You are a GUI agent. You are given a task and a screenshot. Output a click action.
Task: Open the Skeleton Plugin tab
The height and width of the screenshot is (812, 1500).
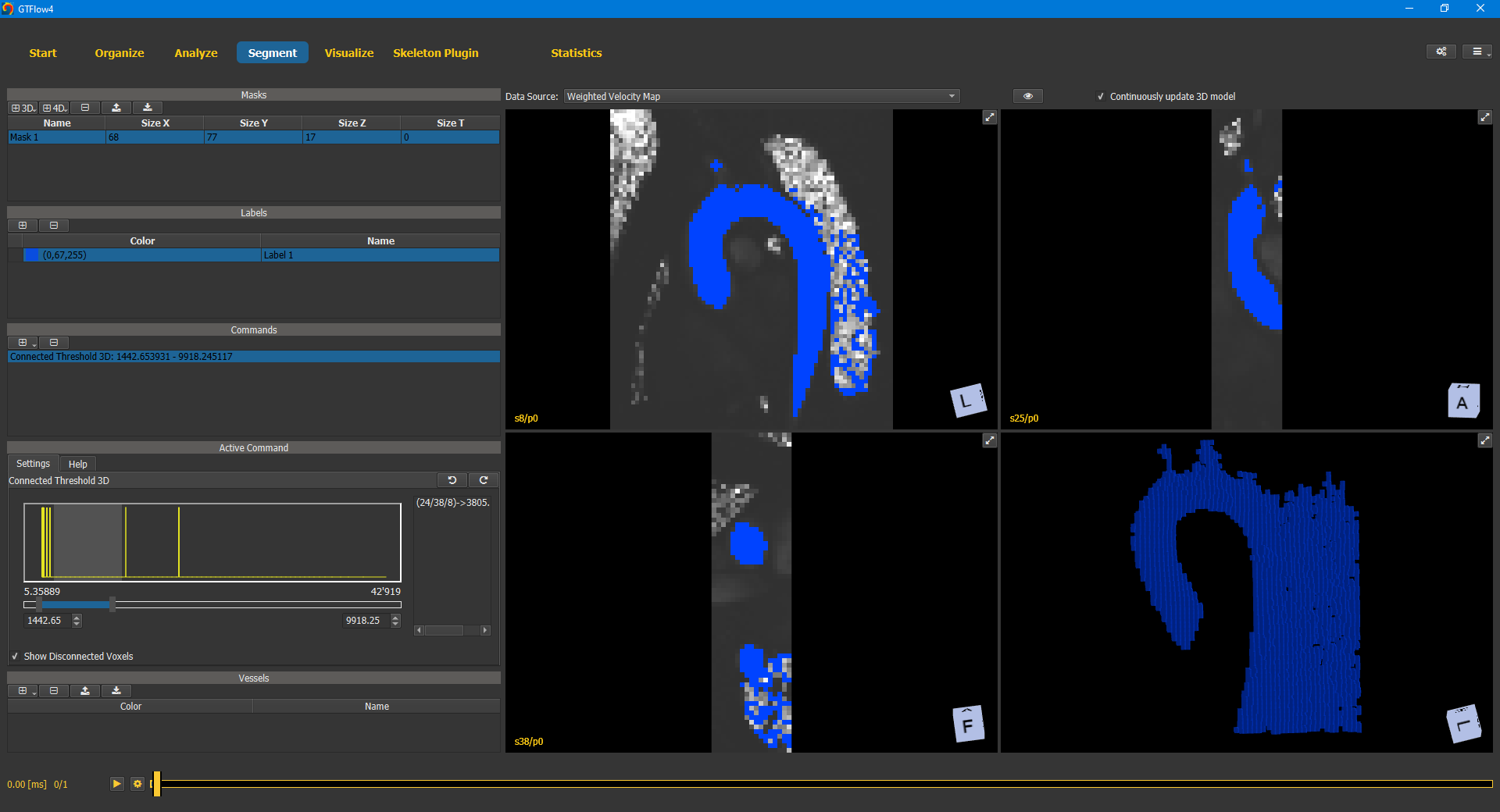[x=436, y=53]
